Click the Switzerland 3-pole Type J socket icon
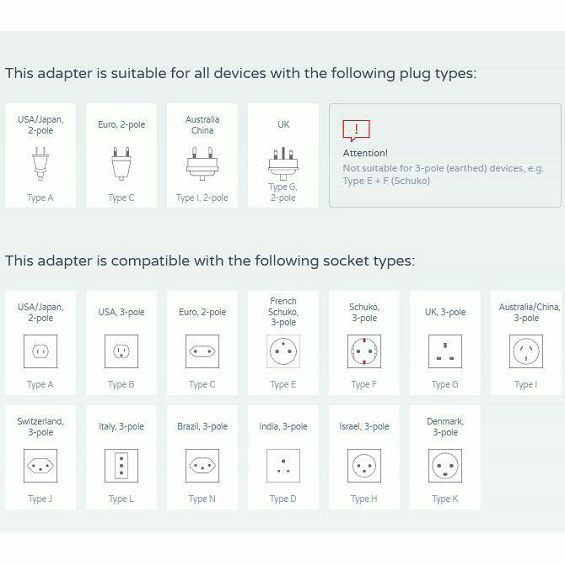This screenshot has height=565, width=565. [40, 466]
